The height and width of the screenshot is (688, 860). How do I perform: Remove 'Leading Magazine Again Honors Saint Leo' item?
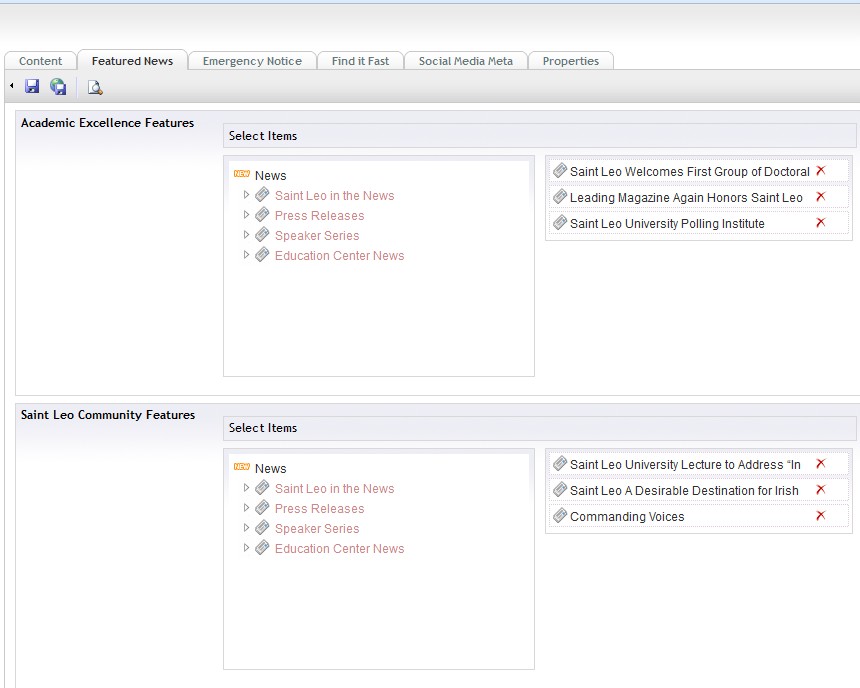tap(821, 196)
